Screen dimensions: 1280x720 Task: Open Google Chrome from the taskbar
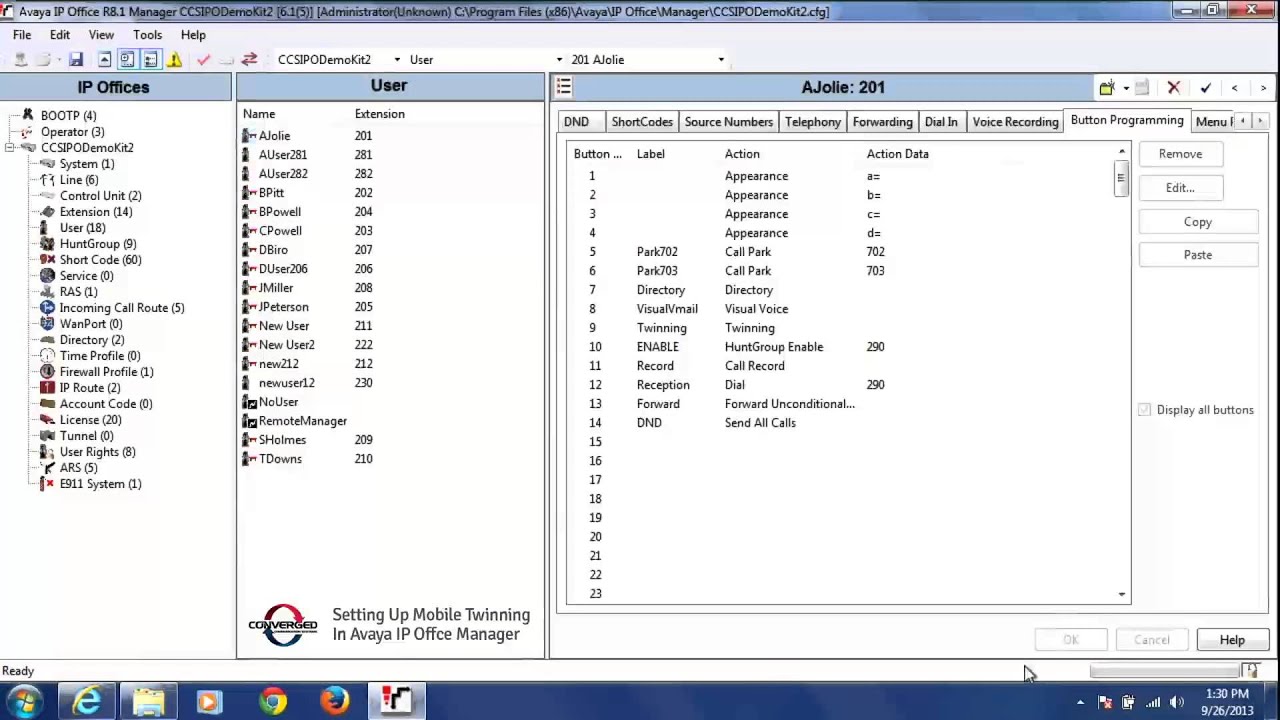272,701
